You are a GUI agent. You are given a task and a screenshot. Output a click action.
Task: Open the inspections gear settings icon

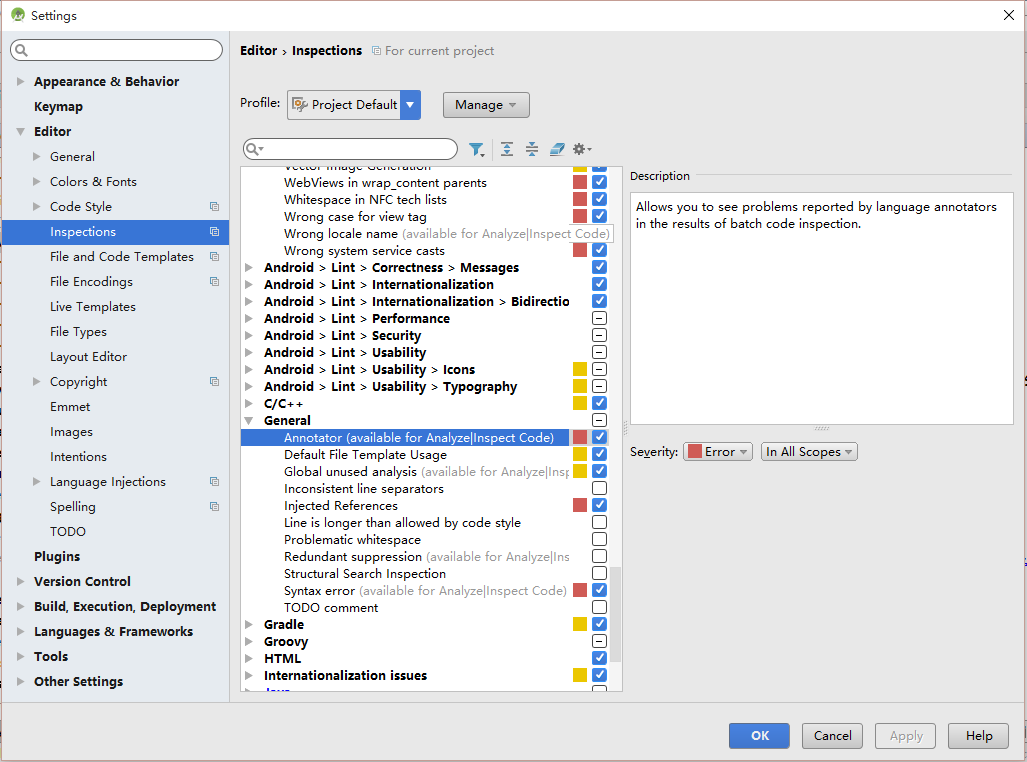tap(582, 149)
